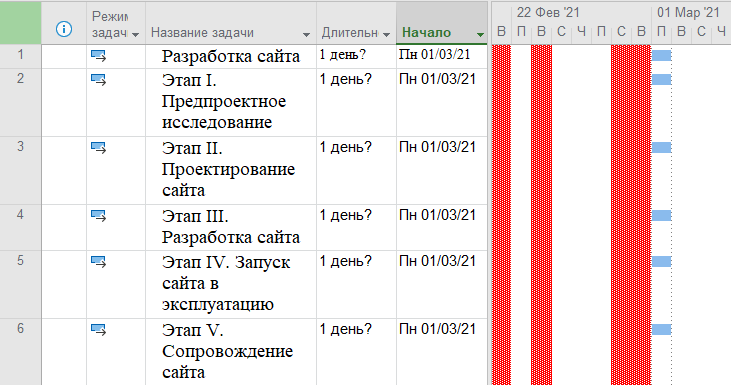Click task mode icon for Этап III row
Screen dimensions: 731x385
98,216
